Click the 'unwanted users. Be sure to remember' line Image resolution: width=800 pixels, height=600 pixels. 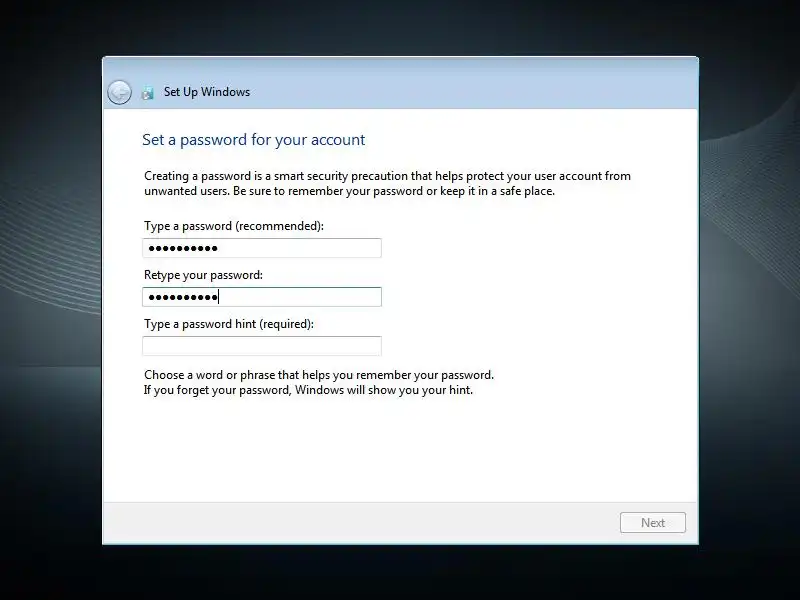pos(349,191)
